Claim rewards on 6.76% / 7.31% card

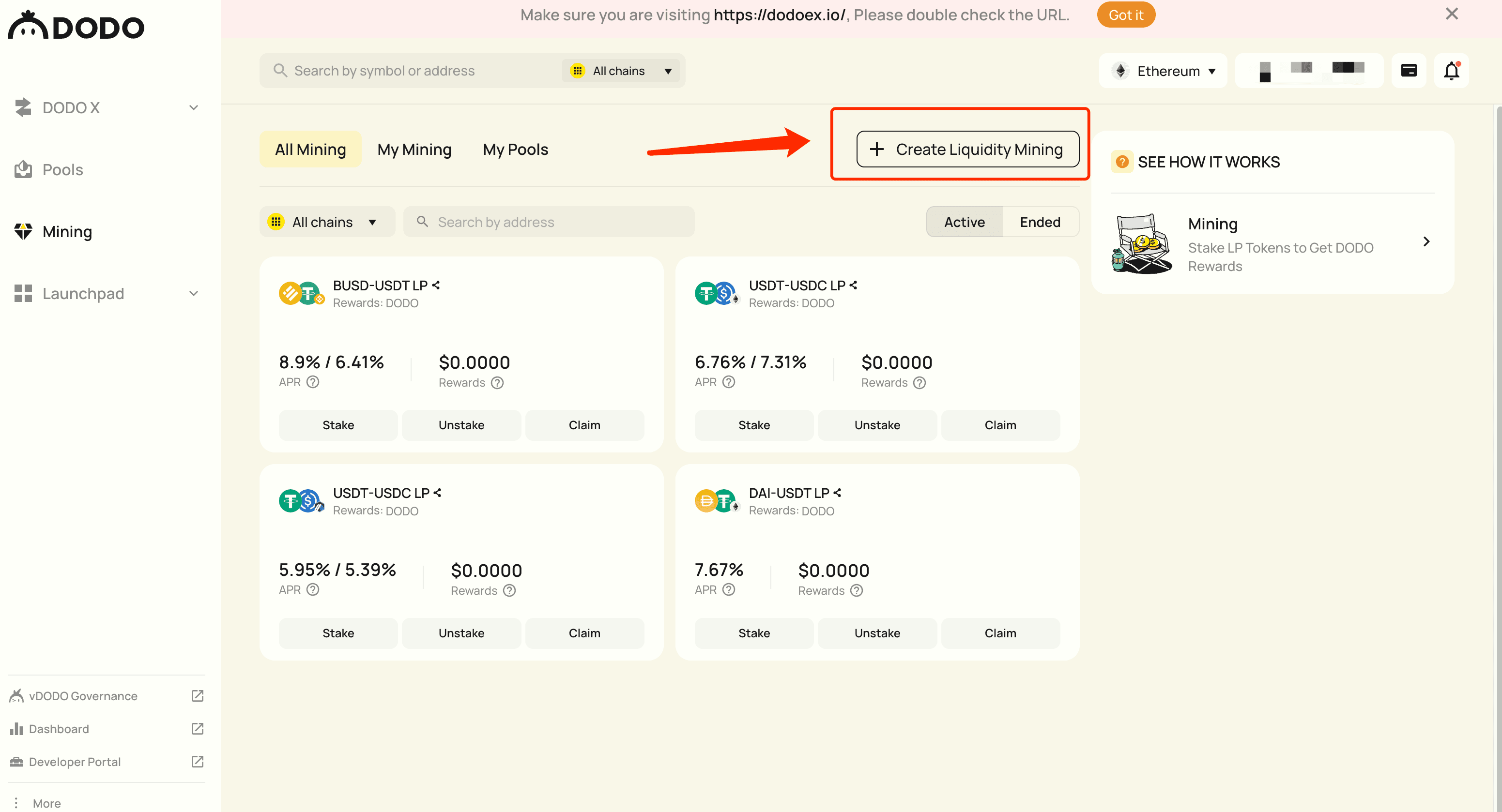click(x=1000, y=425)
